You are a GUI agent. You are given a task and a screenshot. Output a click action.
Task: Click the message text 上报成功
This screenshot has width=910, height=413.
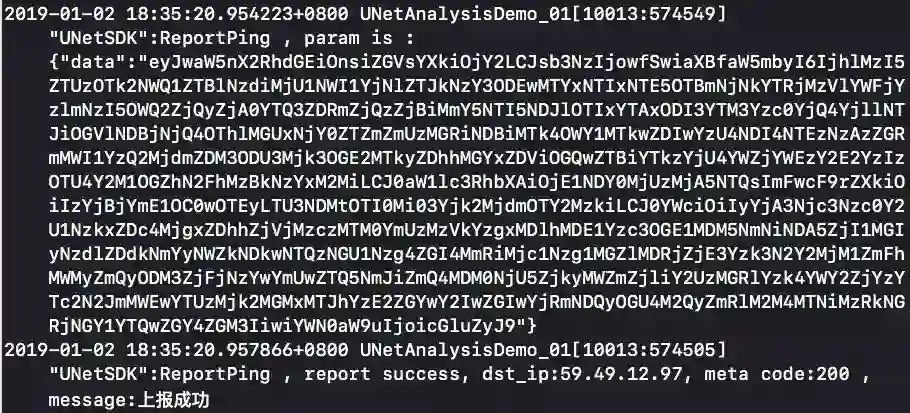point(174,400)
